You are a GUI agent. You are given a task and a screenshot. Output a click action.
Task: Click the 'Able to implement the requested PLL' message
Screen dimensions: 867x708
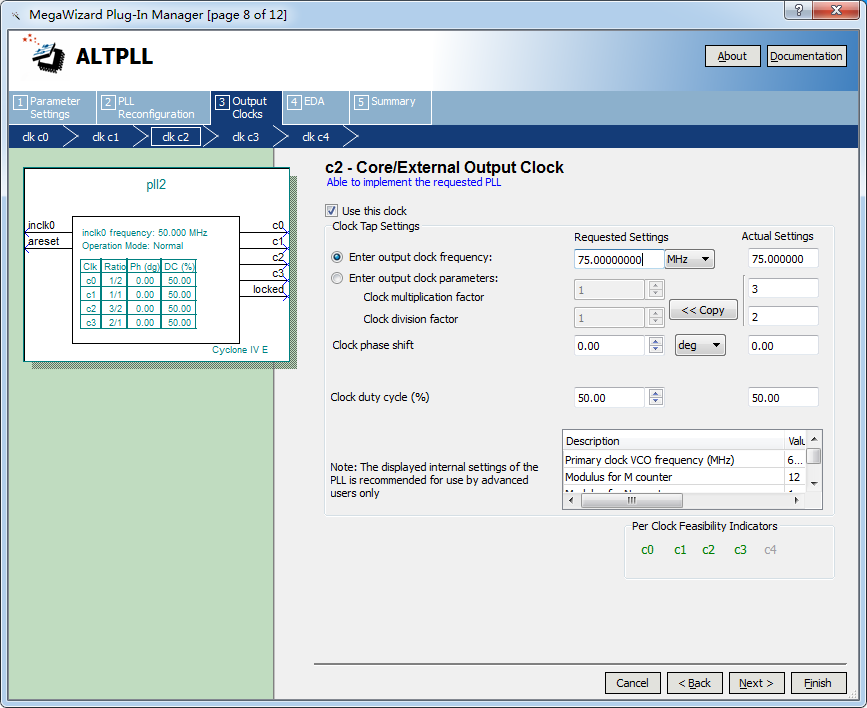(414, 182)
